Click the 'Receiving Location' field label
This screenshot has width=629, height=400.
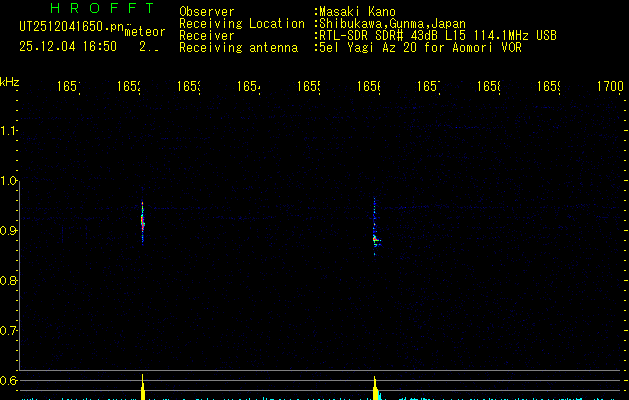click(x=242, y=24)
